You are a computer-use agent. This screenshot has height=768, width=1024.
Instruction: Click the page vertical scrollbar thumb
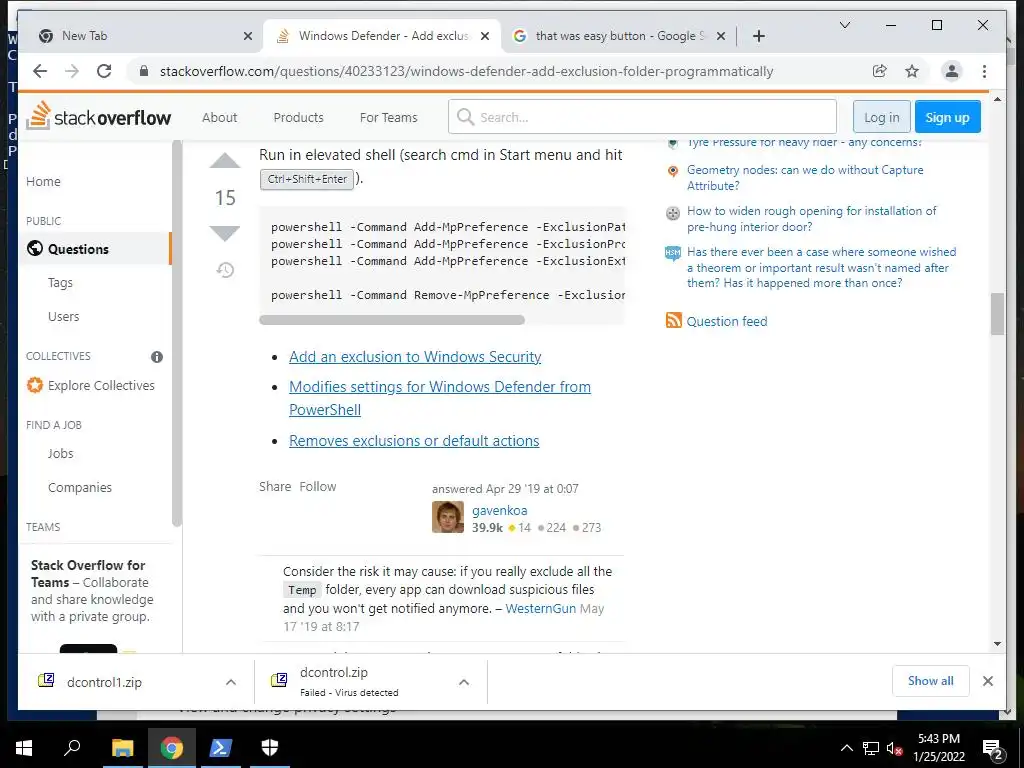point(997,314)
